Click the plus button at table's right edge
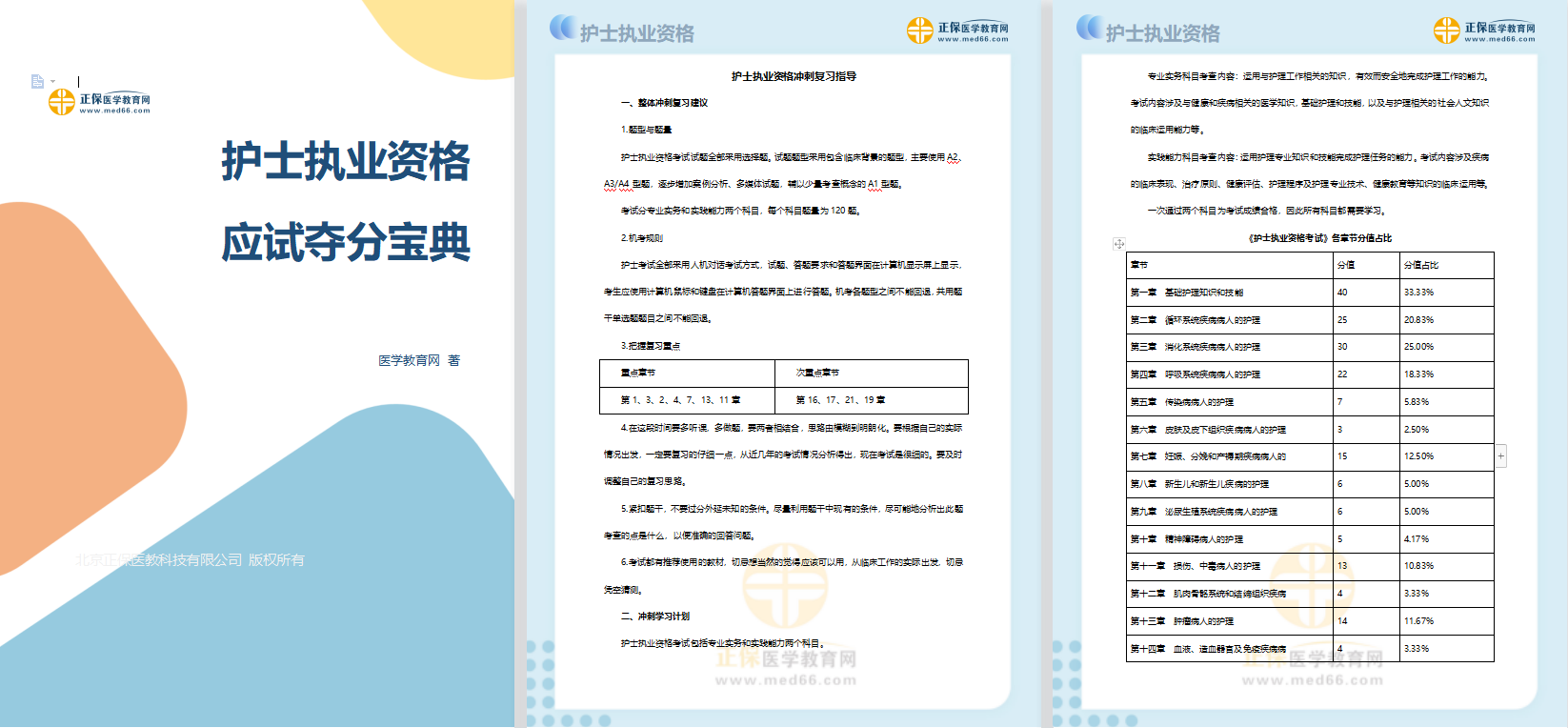The image size is (1568, 728). (x=1501, y=456)
